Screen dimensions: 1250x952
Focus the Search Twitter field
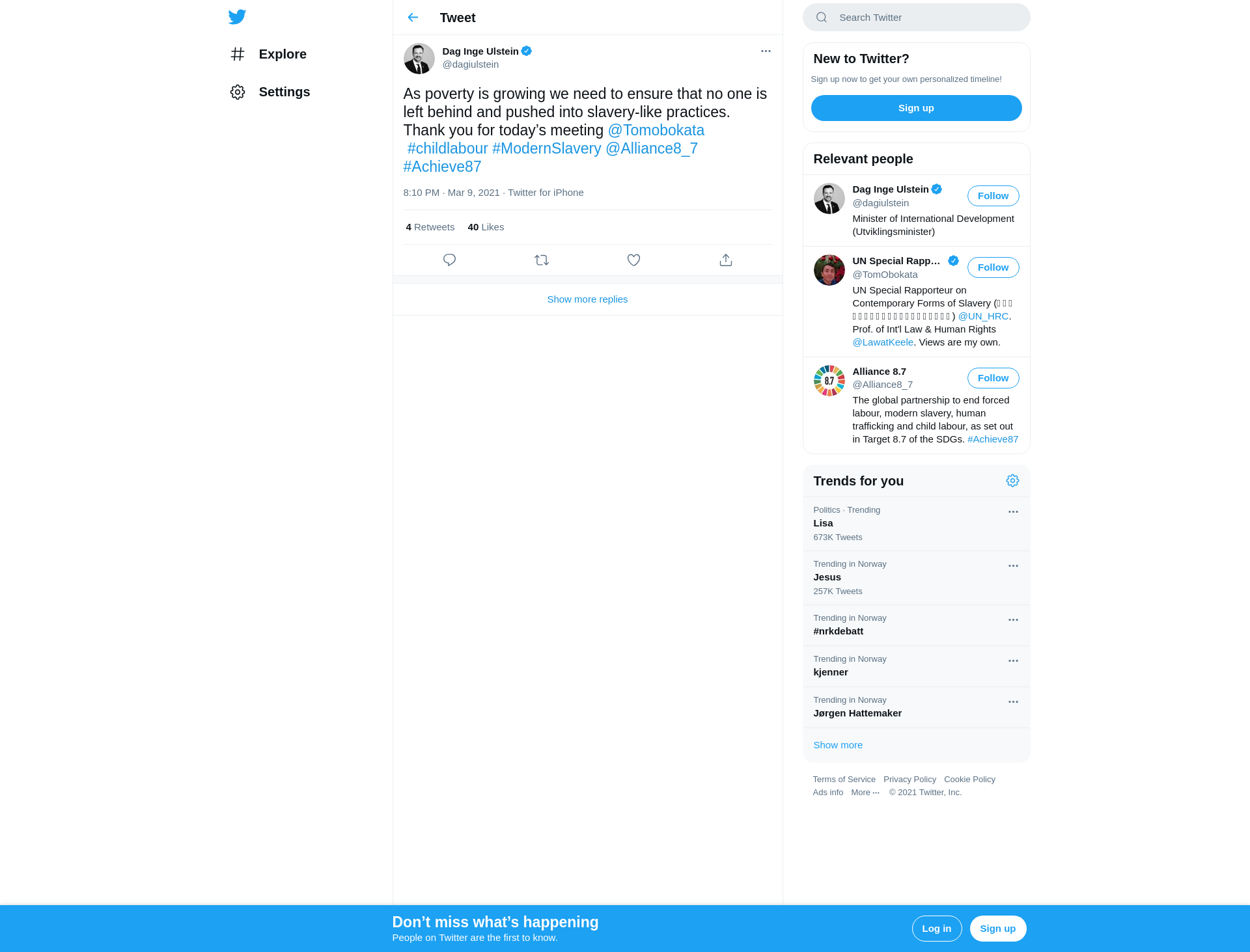[x=916, y=18]
